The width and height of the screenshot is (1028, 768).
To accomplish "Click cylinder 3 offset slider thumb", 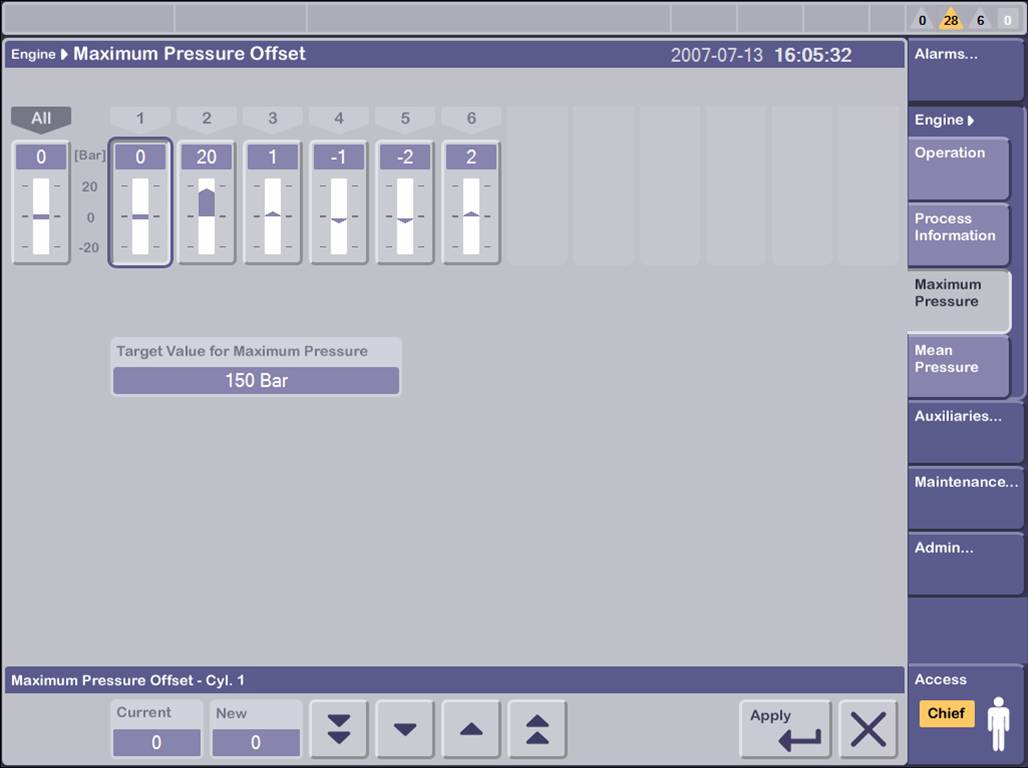I will pos(272,212).
